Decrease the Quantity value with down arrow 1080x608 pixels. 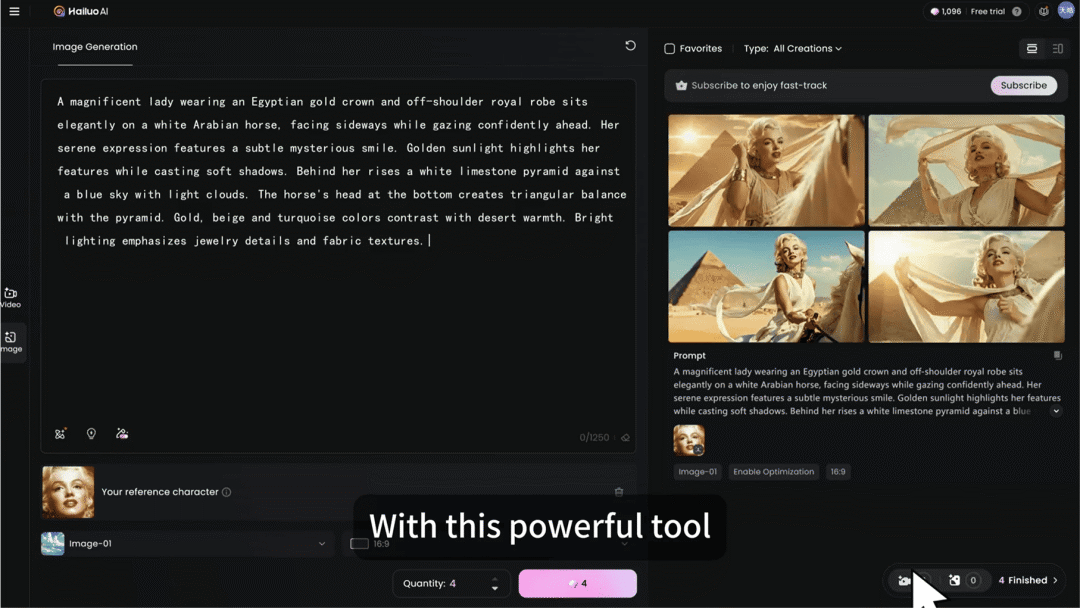(x=495, y=588)
